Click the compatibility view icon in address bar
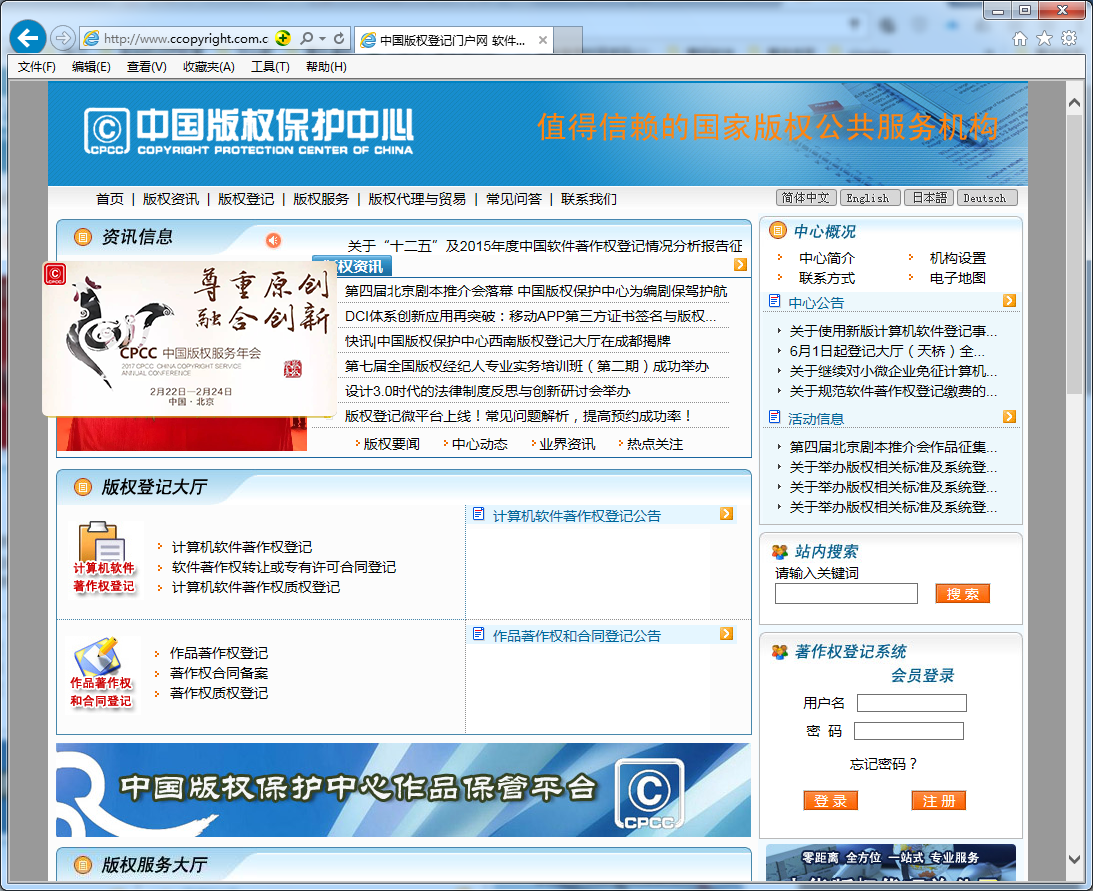 [283, 38]
